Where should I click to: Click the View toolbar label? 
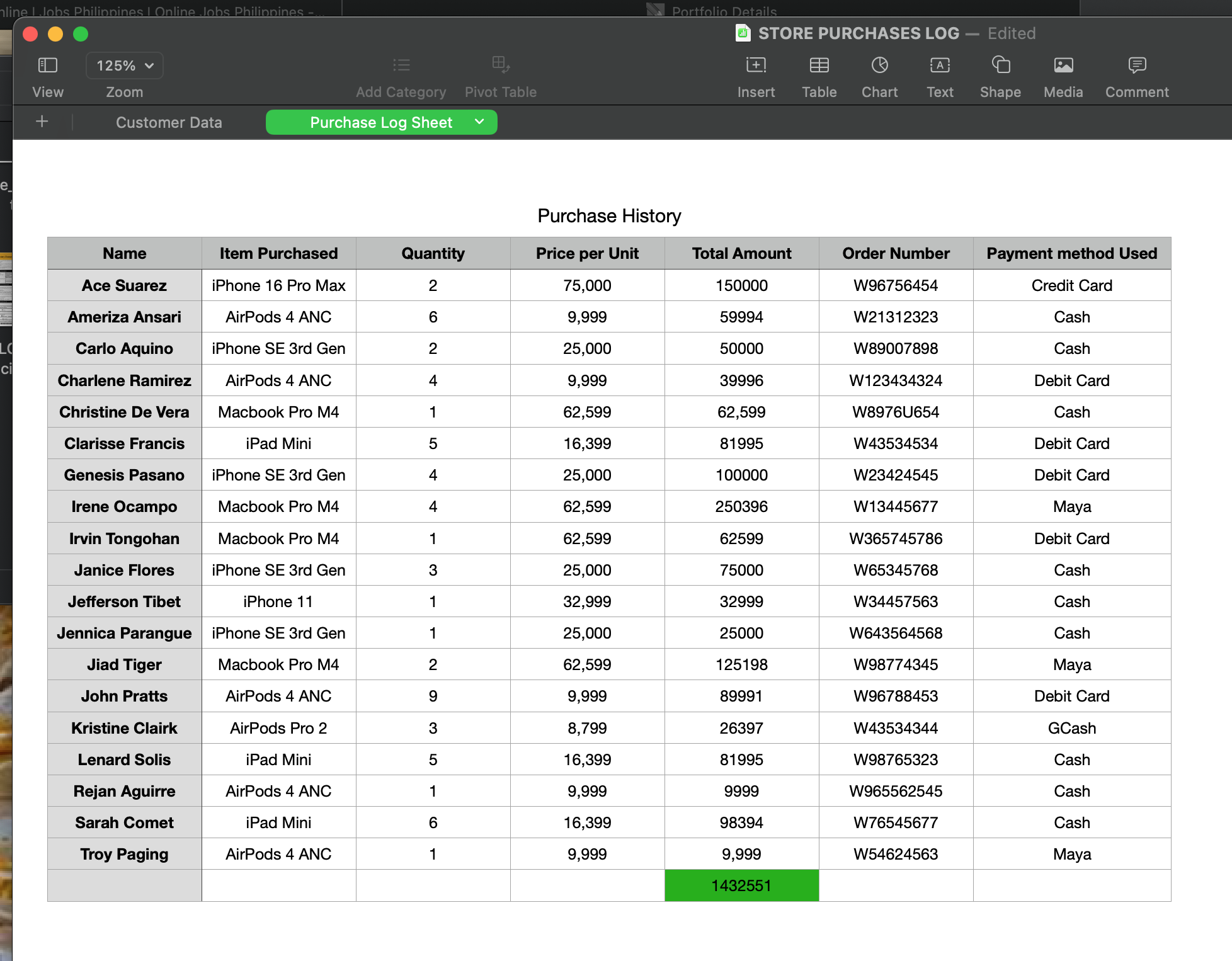click(x=48, y=92)
